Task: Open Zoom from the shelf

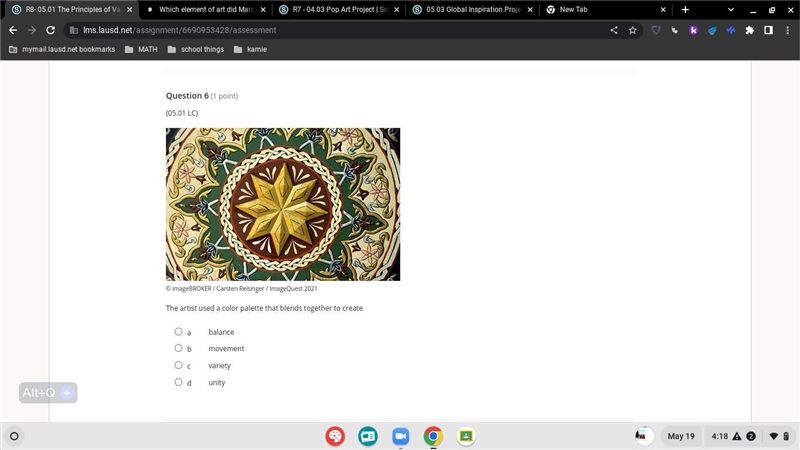Action: click(x=401, y=436)
